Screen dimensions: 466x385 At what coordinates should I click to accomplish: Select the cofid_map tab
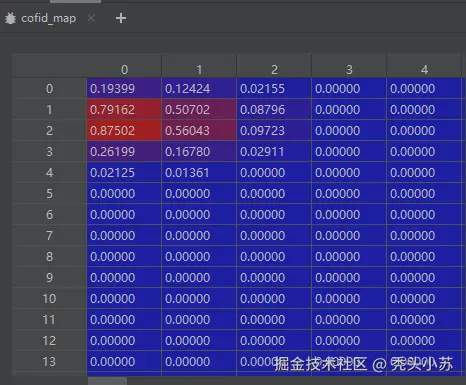point(48,18)
